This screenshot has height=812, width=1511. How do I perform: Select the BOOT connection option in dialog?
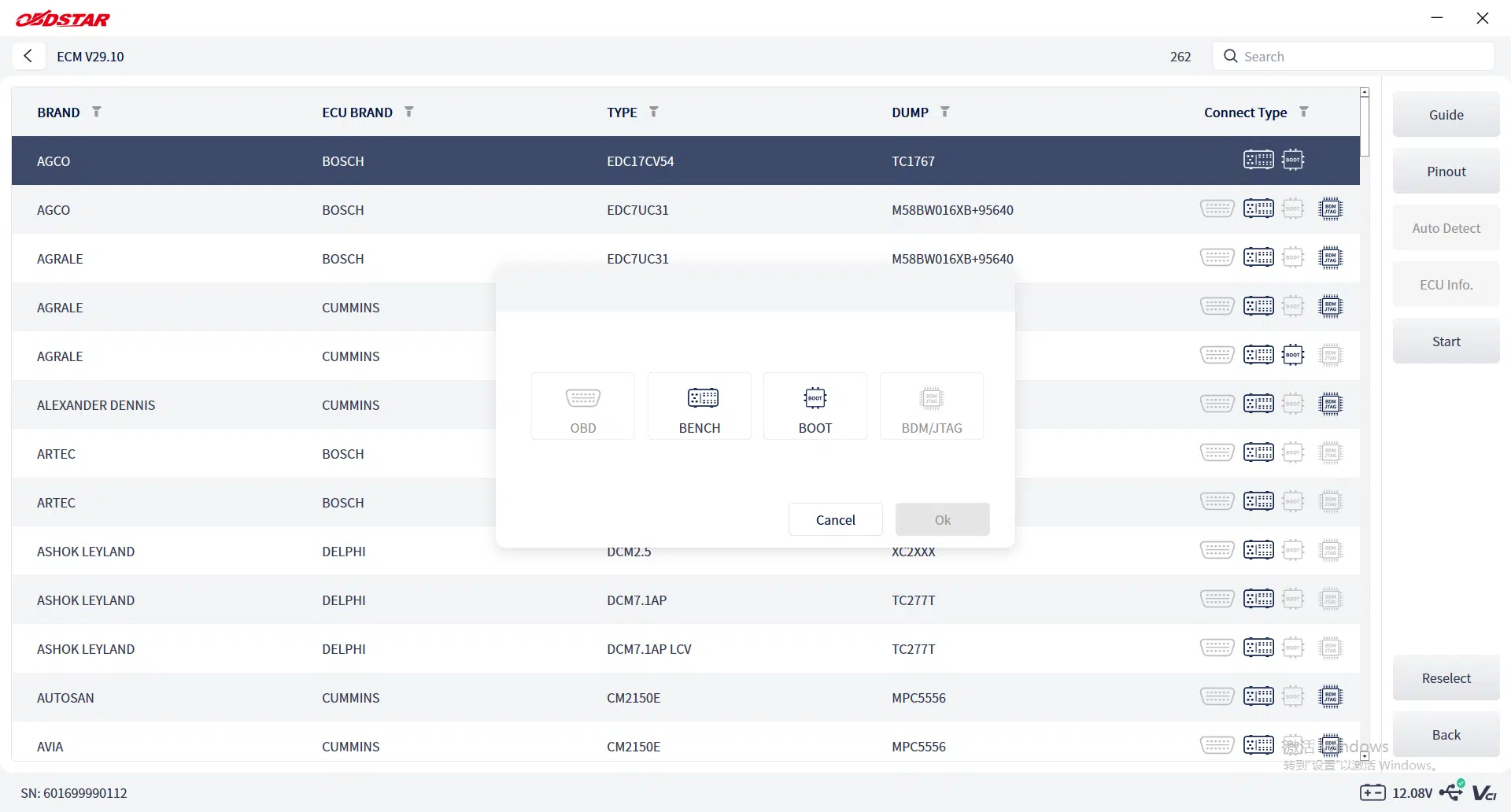[x=815, y=406]
